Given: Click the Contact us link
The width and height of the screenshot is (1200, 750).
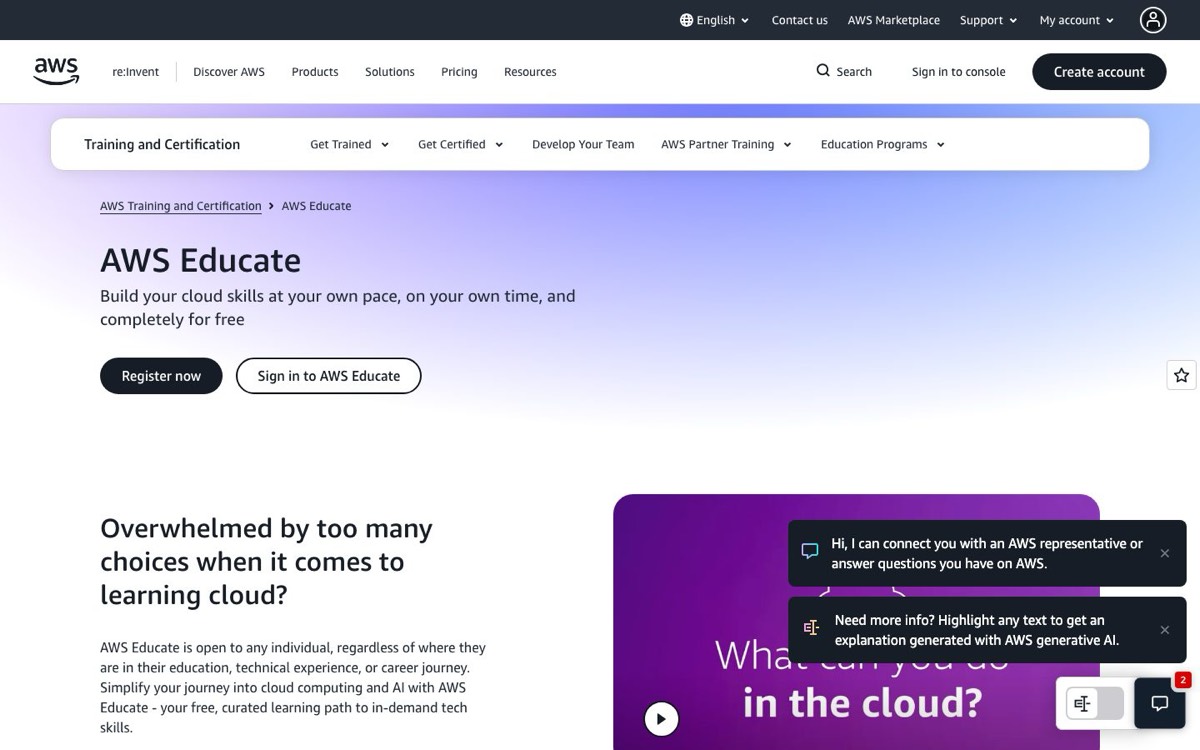Looking at the screenshot, I should pyautogui.click(x=799, y=20).
